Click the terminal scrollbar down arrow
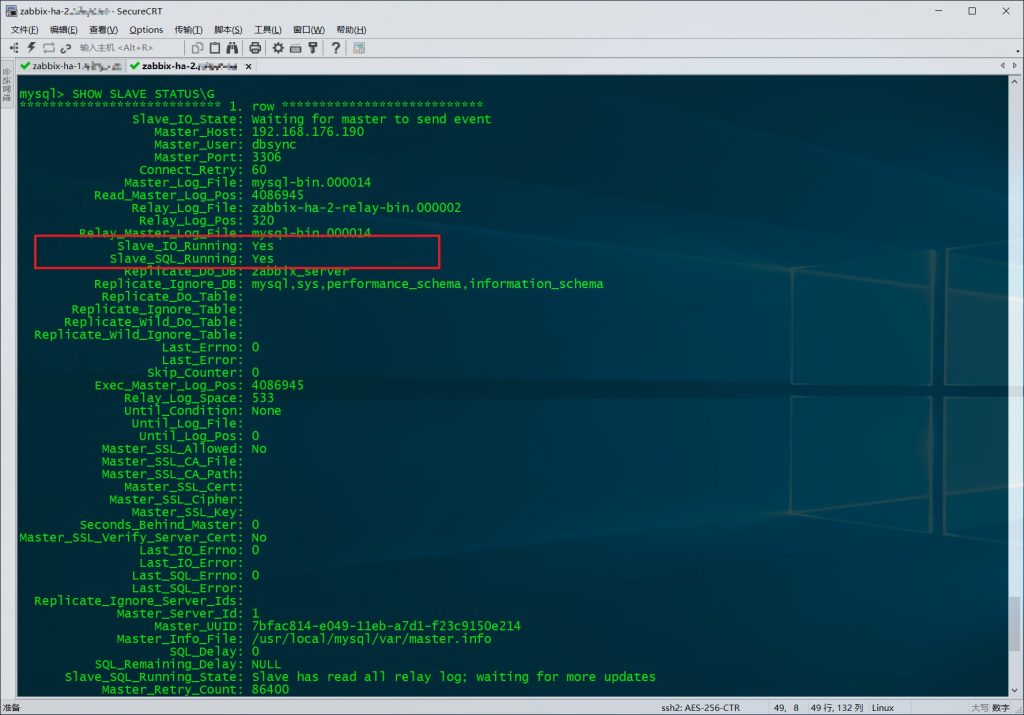Screen dimensions: 1024x715 point(1014,690)
